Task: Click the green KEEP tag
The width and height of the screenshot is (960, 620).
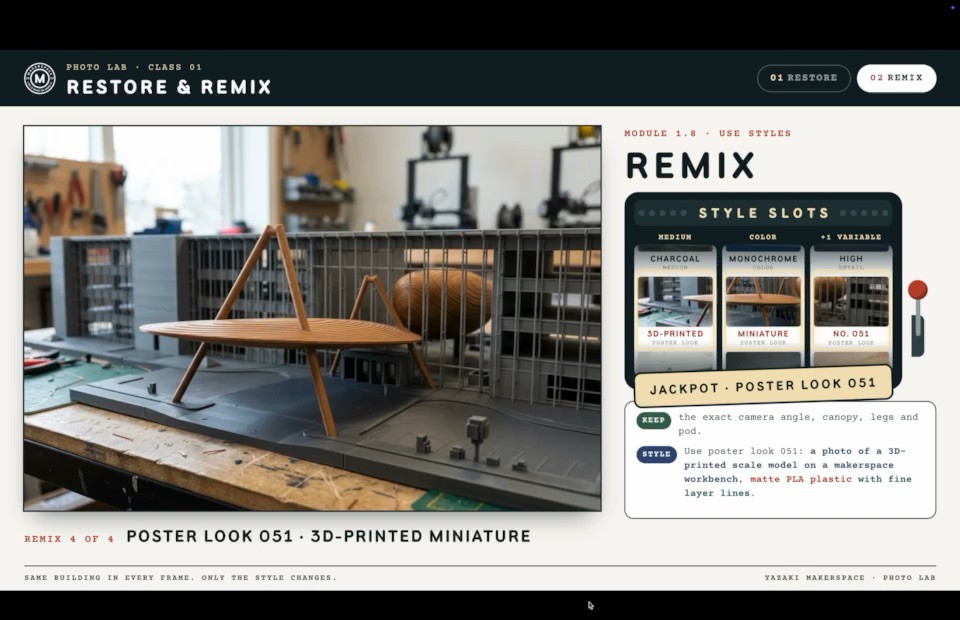Action: coord(653,420)
